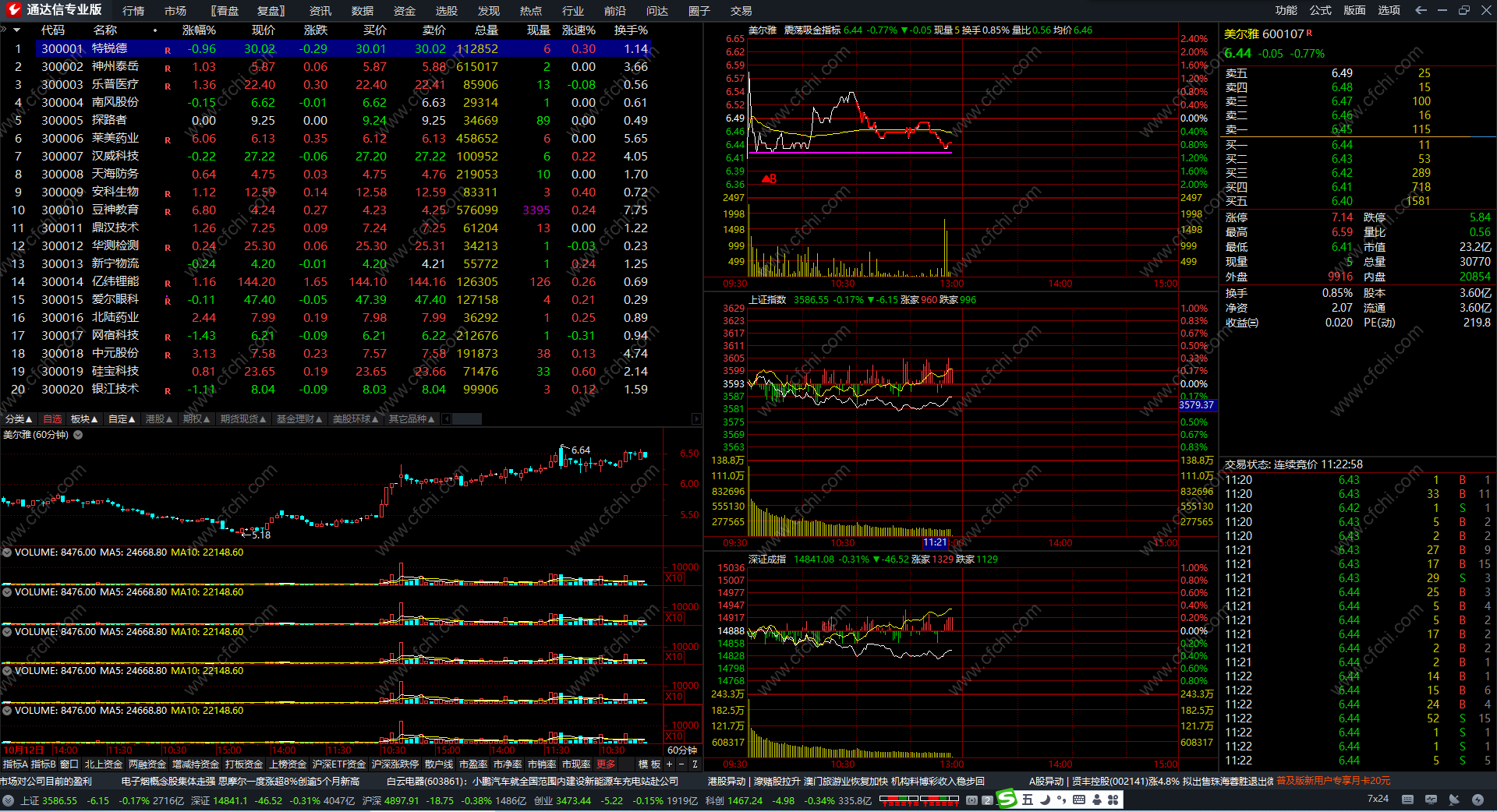Click the tab bar horizontal scrollbar thumb

click(467, 419)
